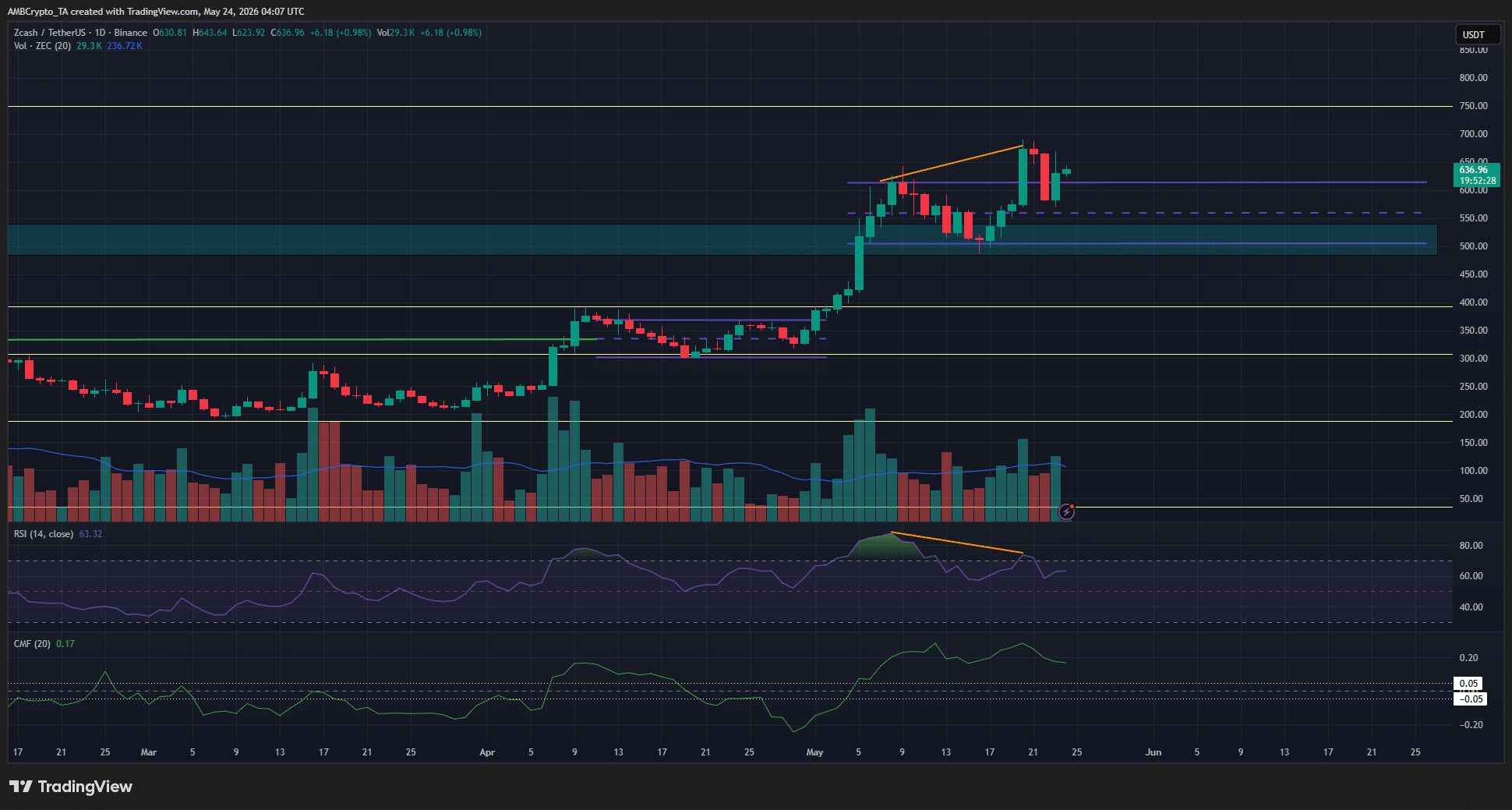Click the Apr label on time axis
1512x810 pixels.
click(x=487, y=752)
